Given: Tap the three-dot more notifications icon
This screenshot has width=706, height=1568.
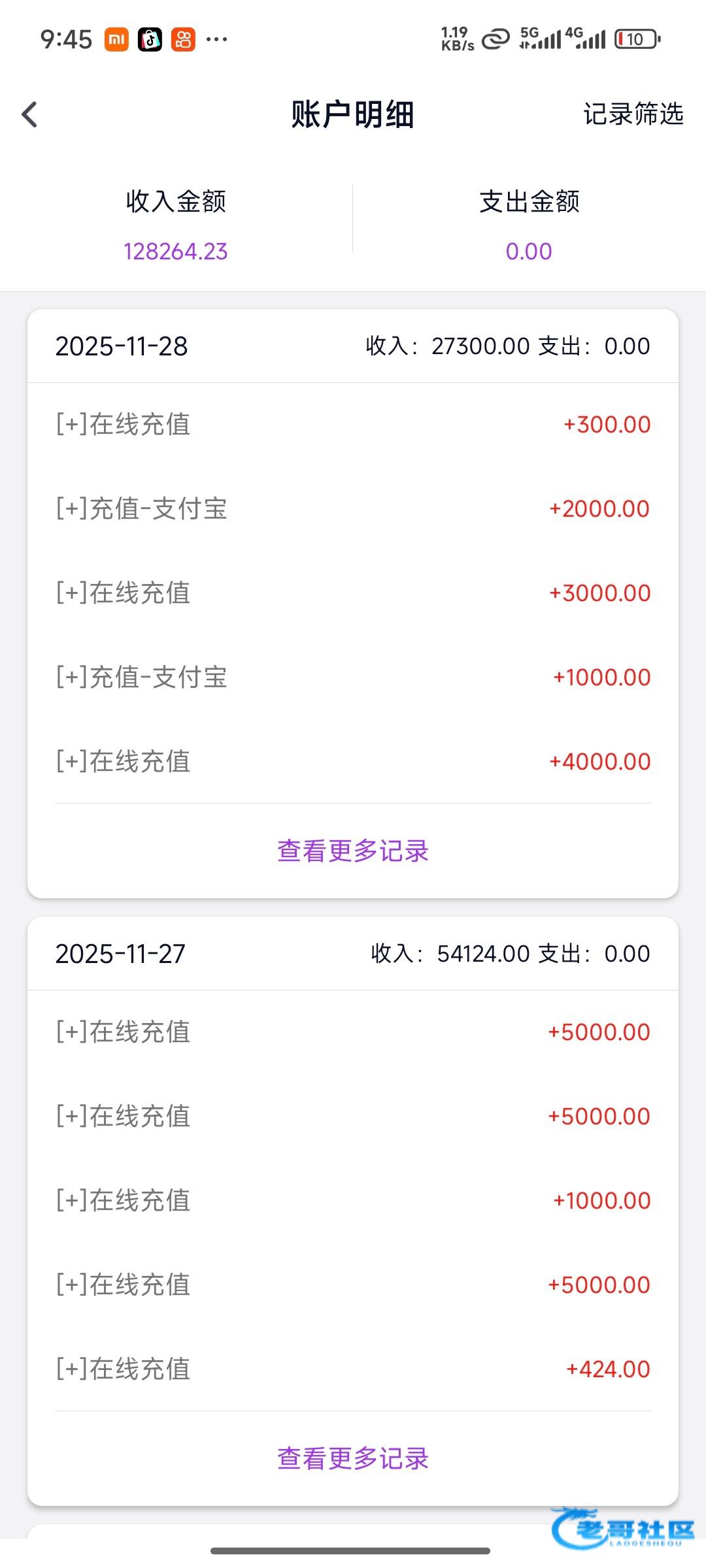Looking at the screenshot, I should click(216, 40).
